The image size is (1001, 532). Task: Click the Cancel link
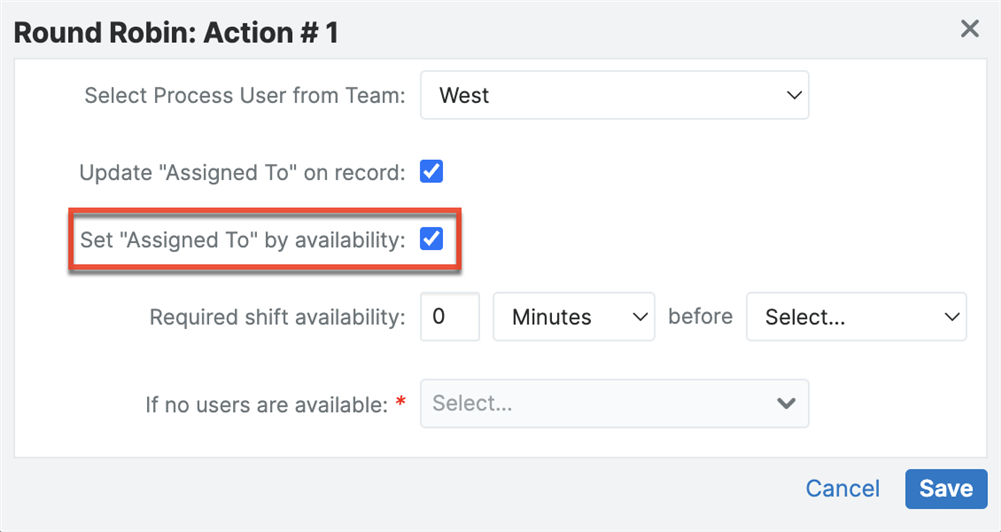coord(843,488)
